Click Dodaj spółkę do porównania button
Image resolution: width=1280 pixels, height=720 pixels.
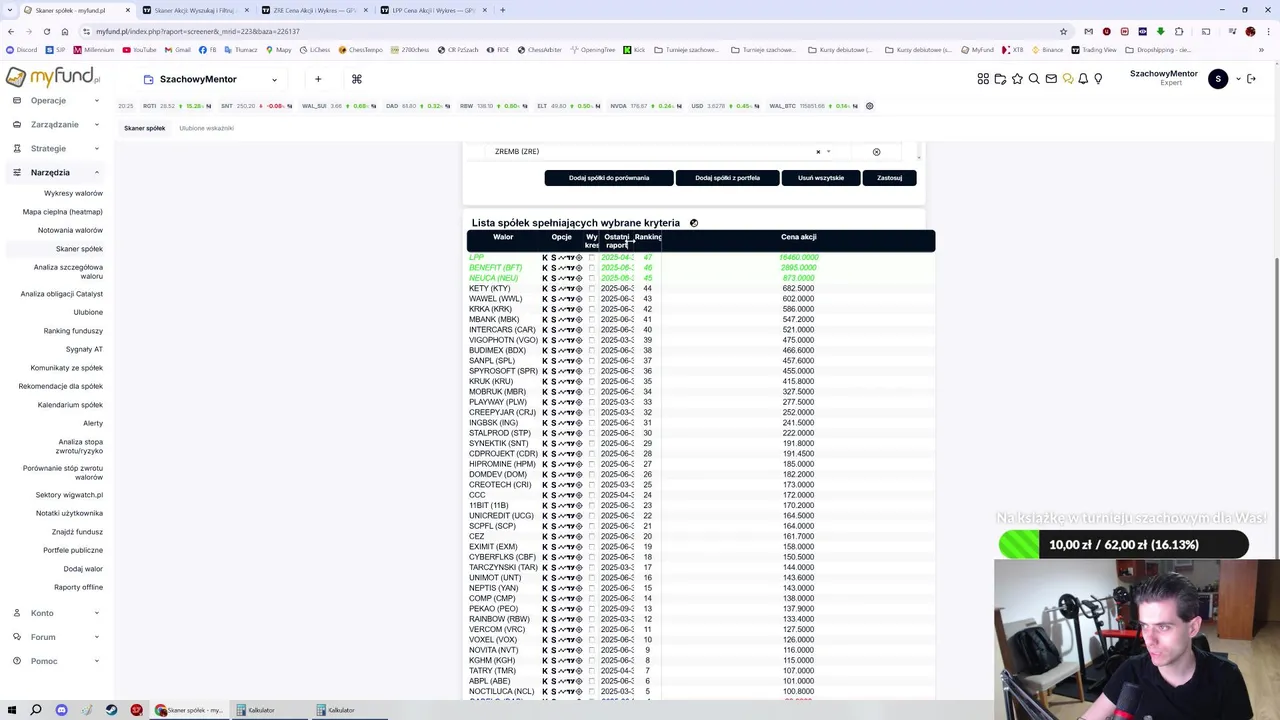pos(609,178)
